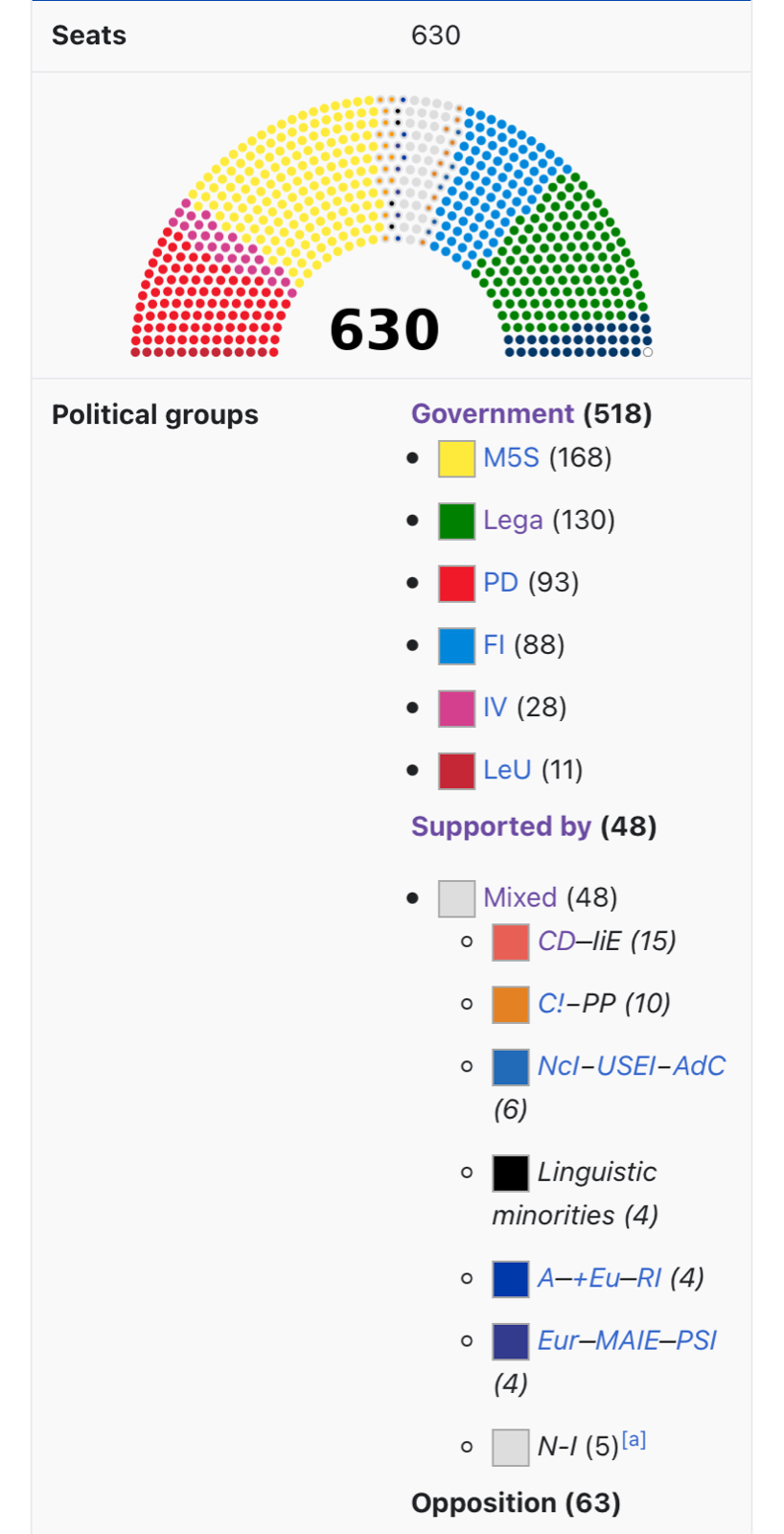
Task: Click the black Linguistic minorities swatch
Action: pyautogui.click(x=510, y=1173)
